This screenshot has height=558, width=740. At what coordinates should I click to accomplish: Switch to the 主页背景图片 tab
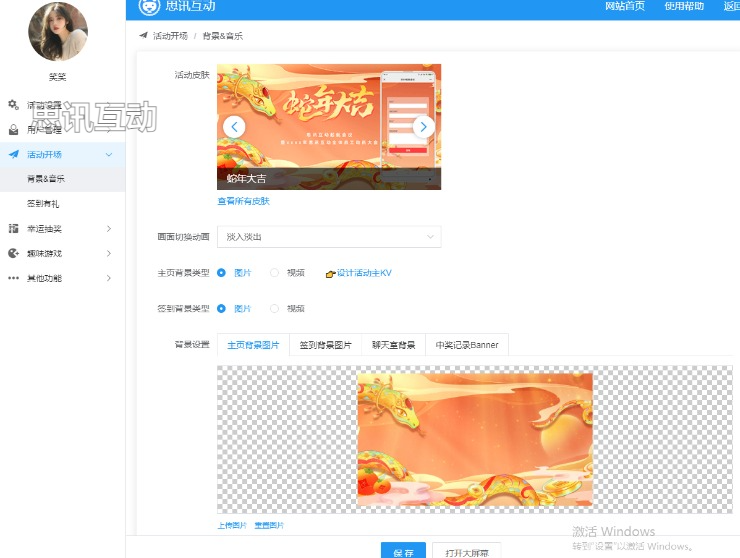click(253, 345)
